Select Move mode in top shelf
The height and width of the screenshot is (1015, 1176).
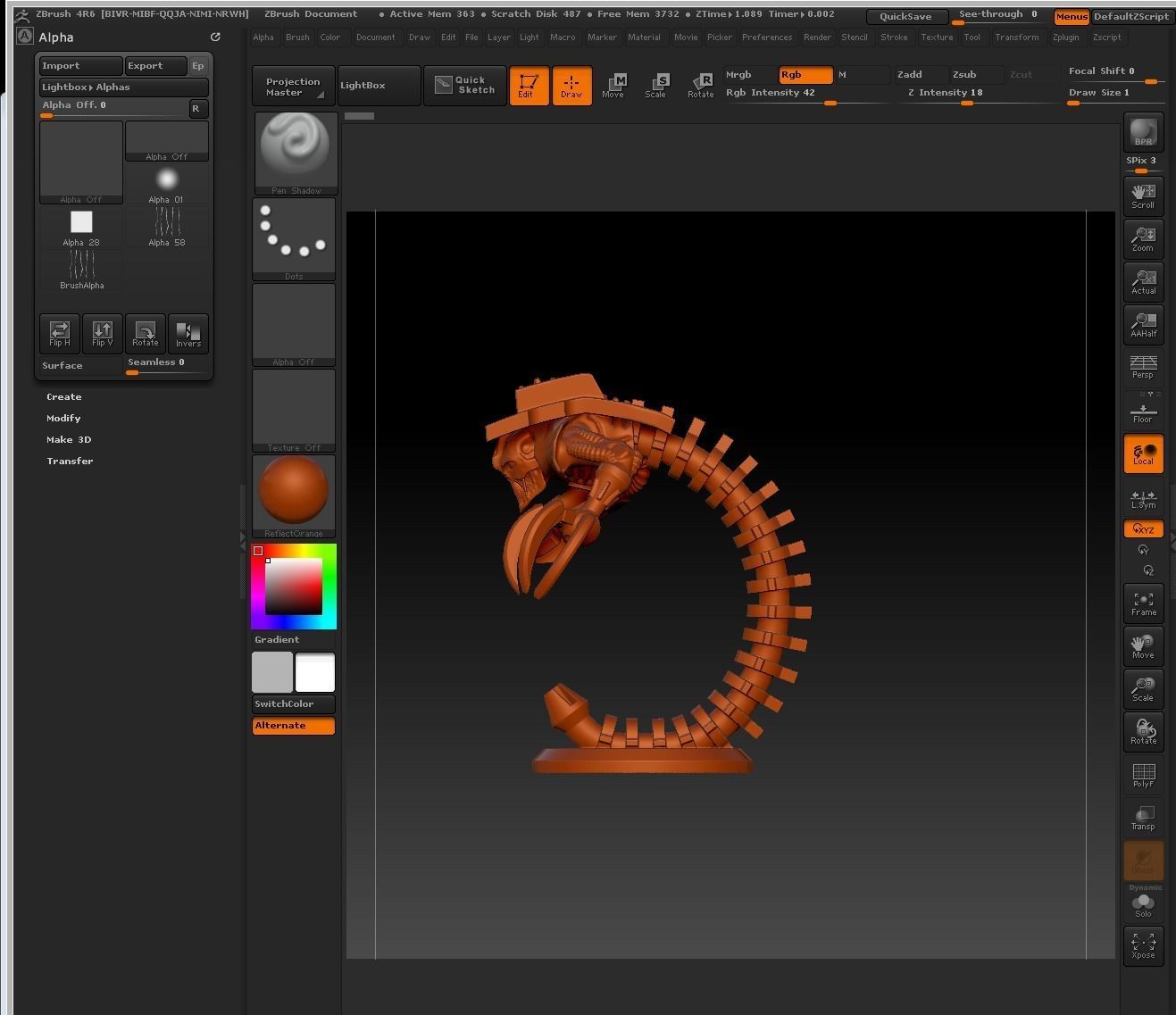613,86
